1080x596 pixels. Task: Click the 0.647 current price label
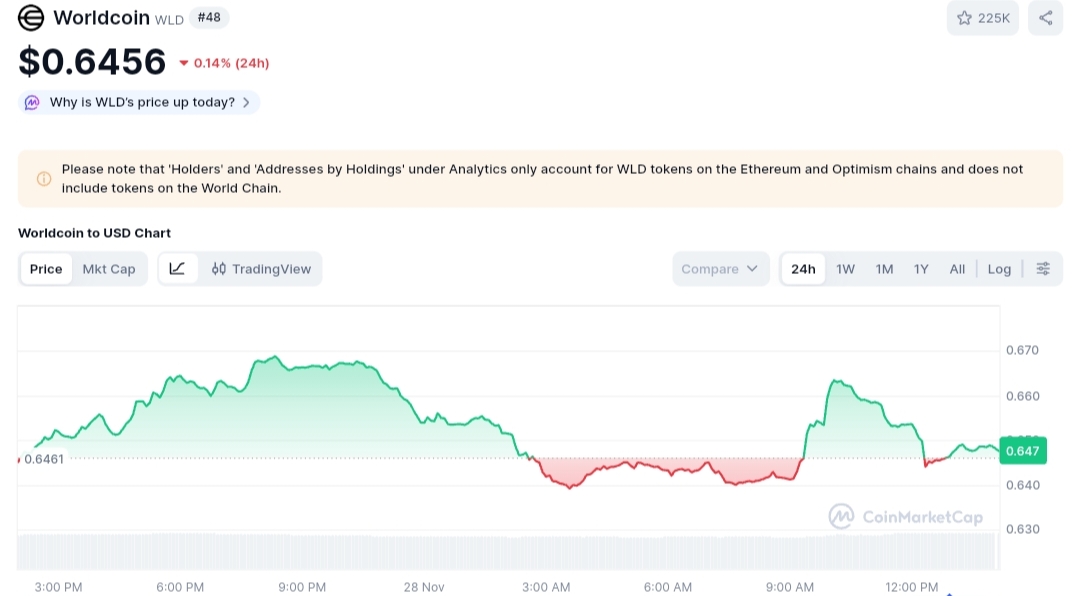point(1023,451)
